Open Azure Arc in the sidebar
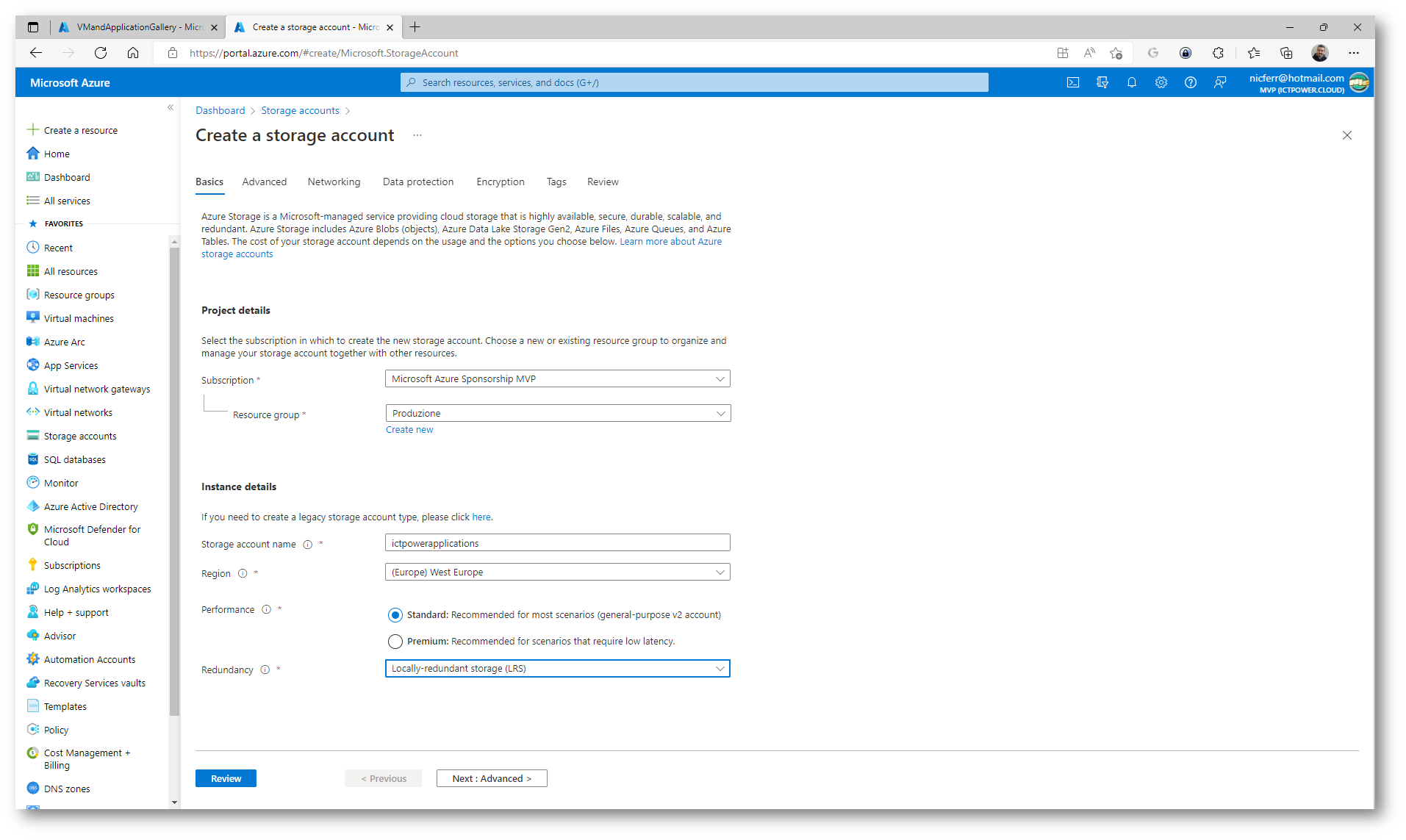Image resolution: width=1406 pixels, height=840 pixels. (65, 342)
